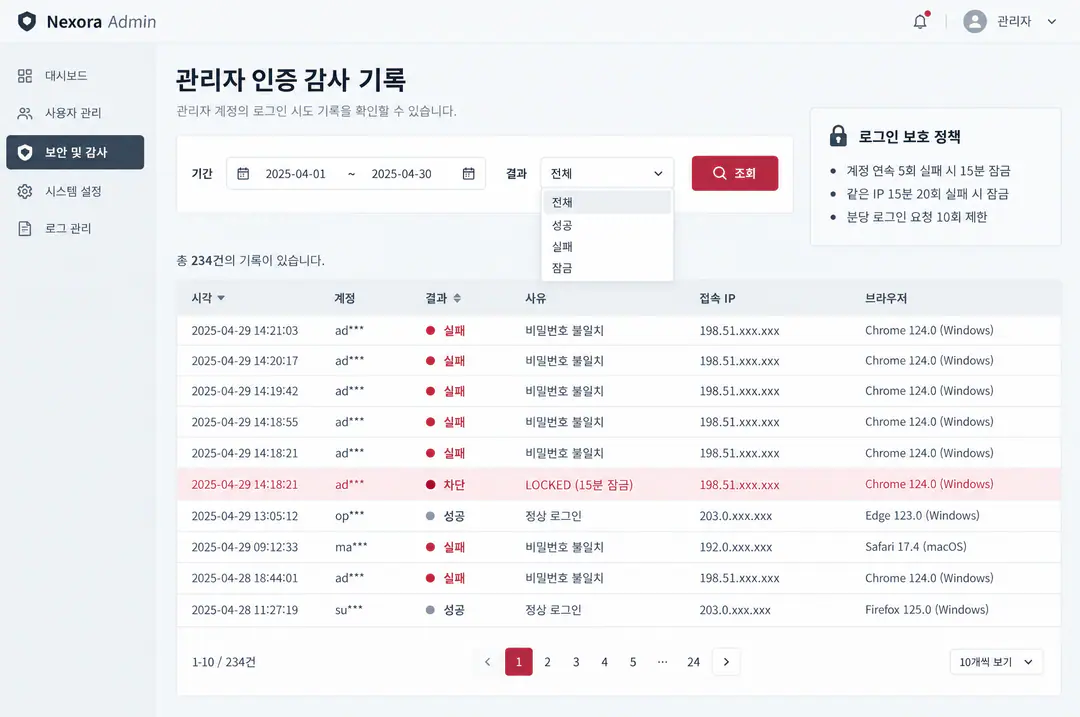Click the Nexora shield logo icon
The width and height of the screenshot is (1080, 717).
click(x=27, y=22)
